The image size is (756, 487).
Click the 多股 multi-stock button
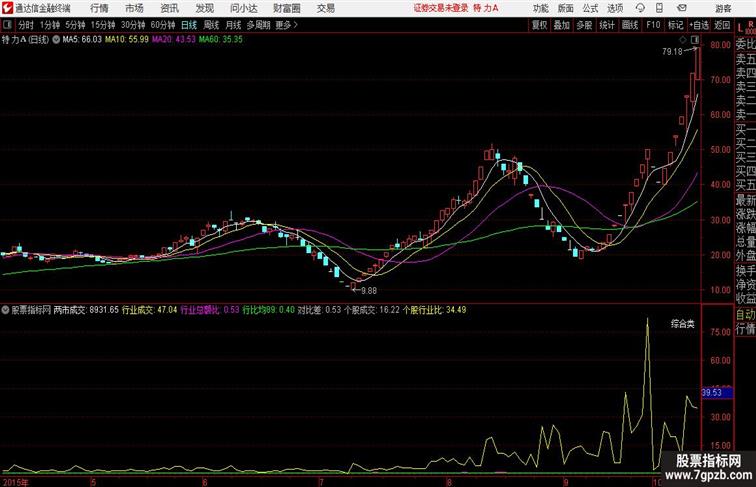[584, 25]
